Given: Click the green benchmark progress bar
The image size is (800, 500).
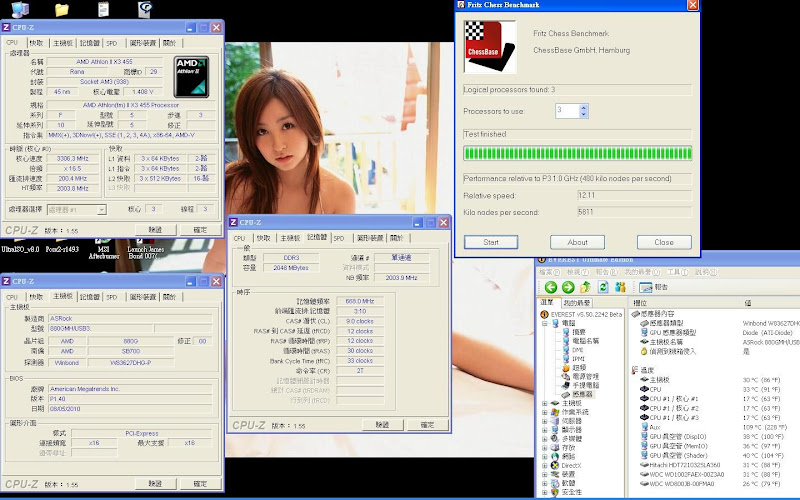Looking at the screenshot, I should (x=576, y=153).
